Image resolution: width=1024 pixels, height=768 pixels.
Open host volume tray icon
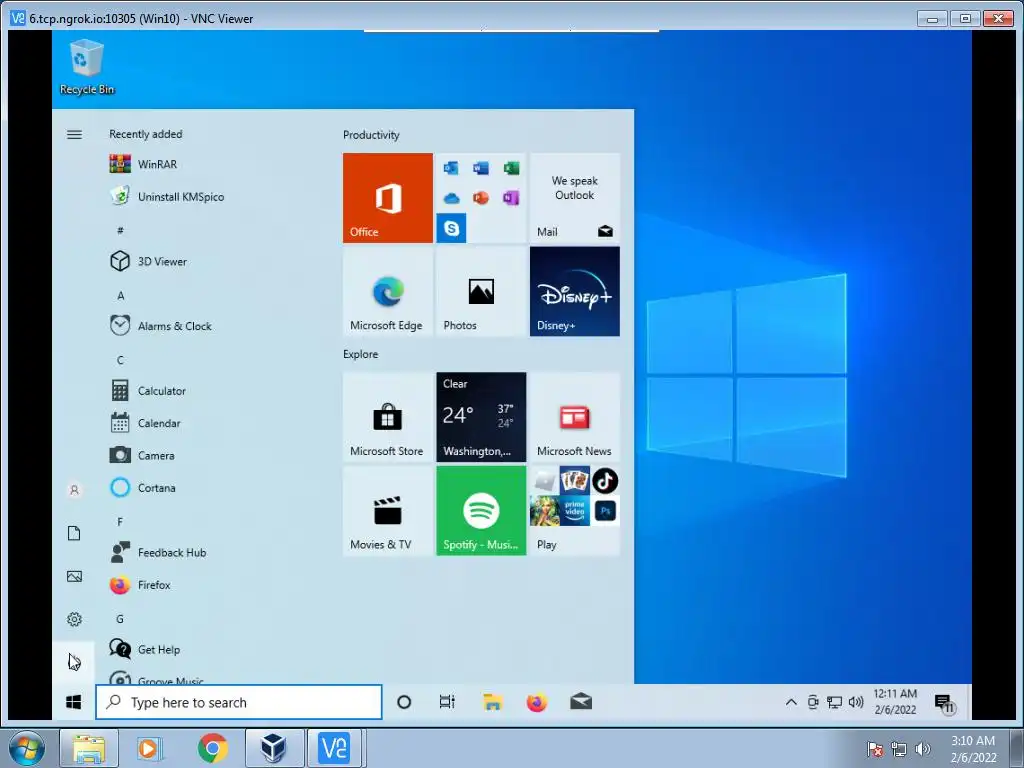[923, 748]
